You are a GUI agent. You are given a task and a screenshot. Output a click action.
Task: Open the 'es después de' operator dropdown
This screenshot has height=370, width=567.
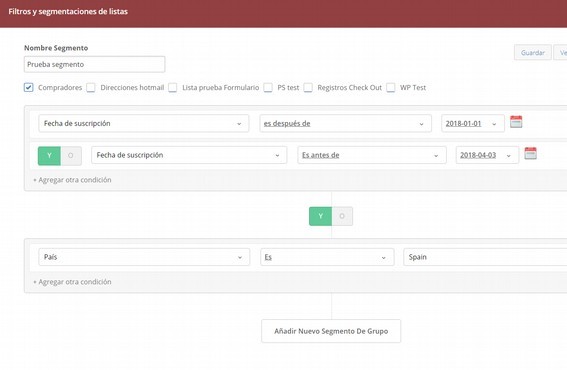pyautogui.click(x=345, y=123)
